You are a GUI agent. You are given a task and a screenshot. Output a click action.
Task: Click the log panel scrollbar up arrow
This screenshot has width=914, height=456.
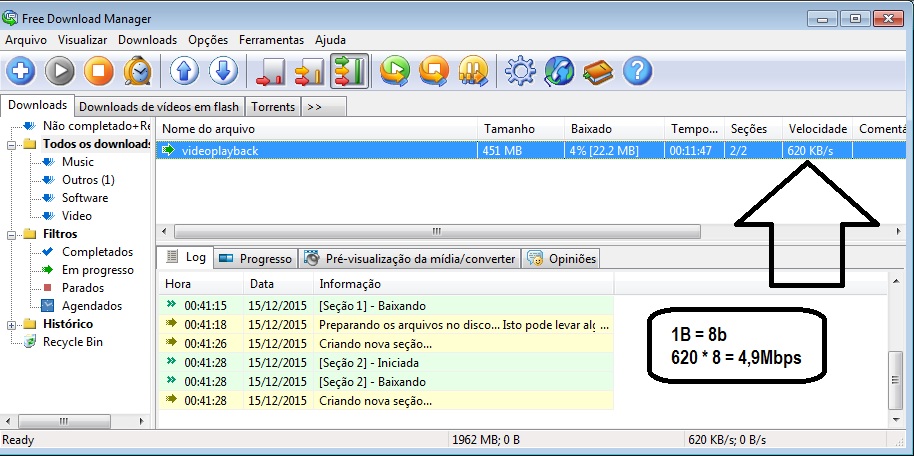pyautogui.click(x=897, y=282)
